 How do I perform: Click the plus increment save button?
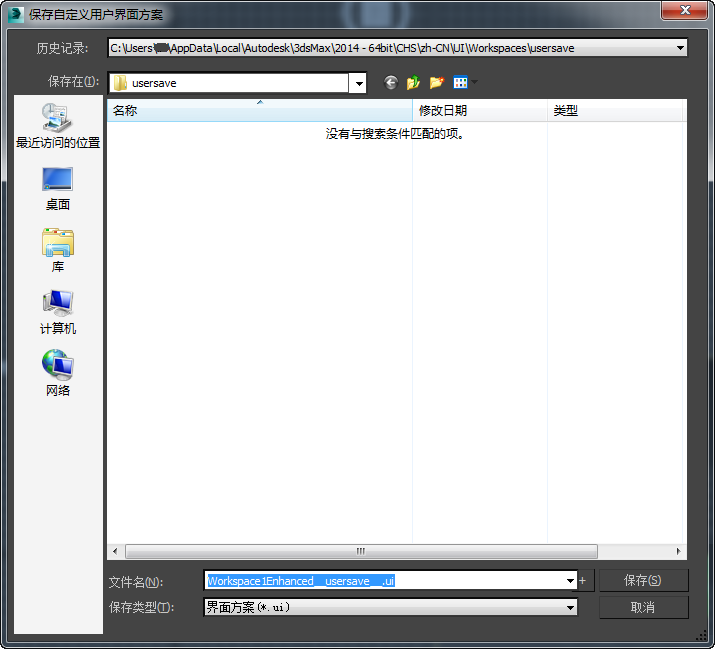point(583,581)
